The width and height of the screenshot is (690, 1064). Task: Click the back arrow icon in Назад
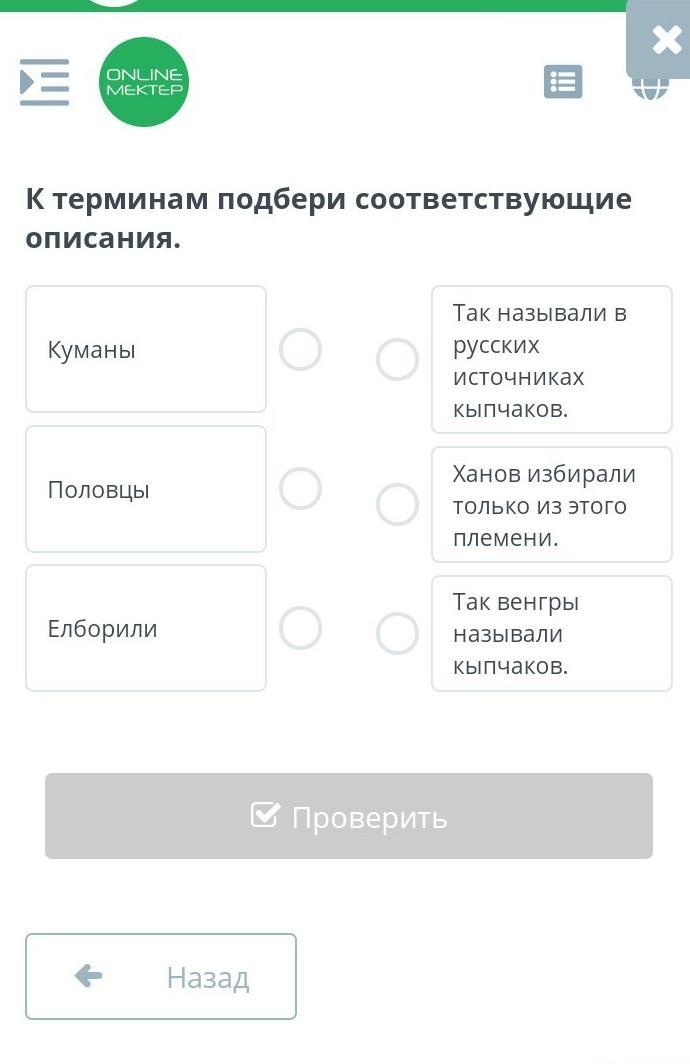(x=88, y=976)
